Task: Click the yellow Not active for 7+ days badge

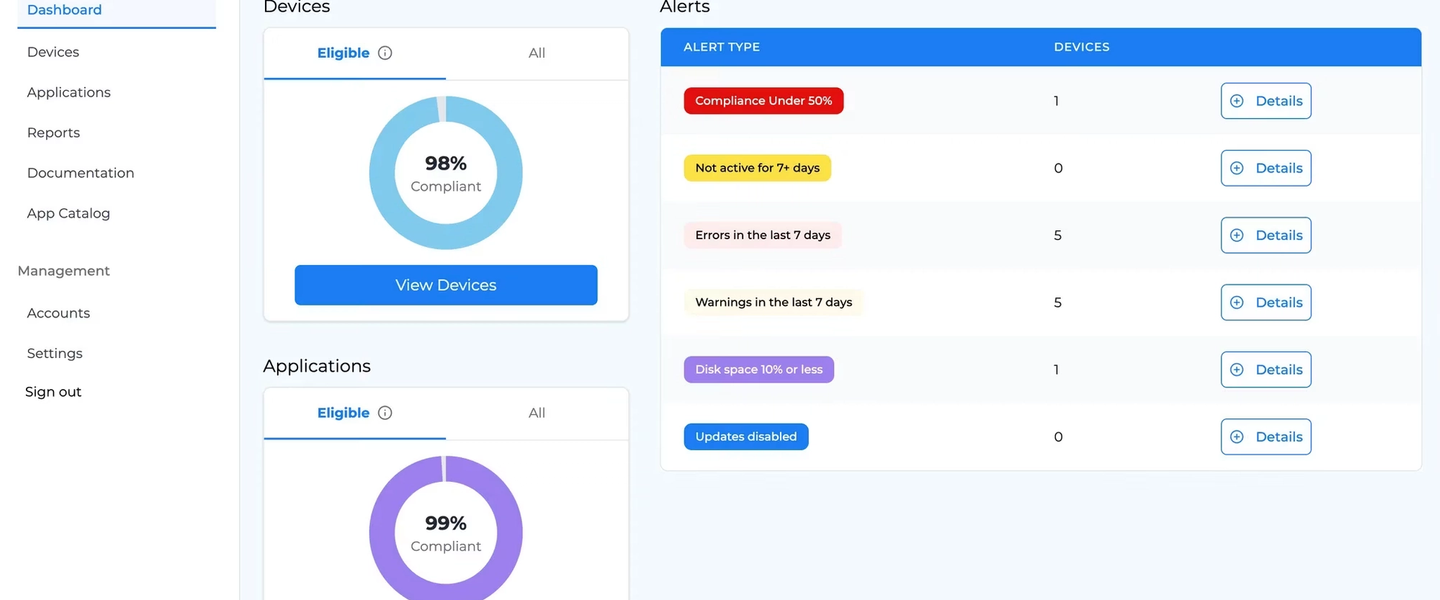Action: point(757,168)
